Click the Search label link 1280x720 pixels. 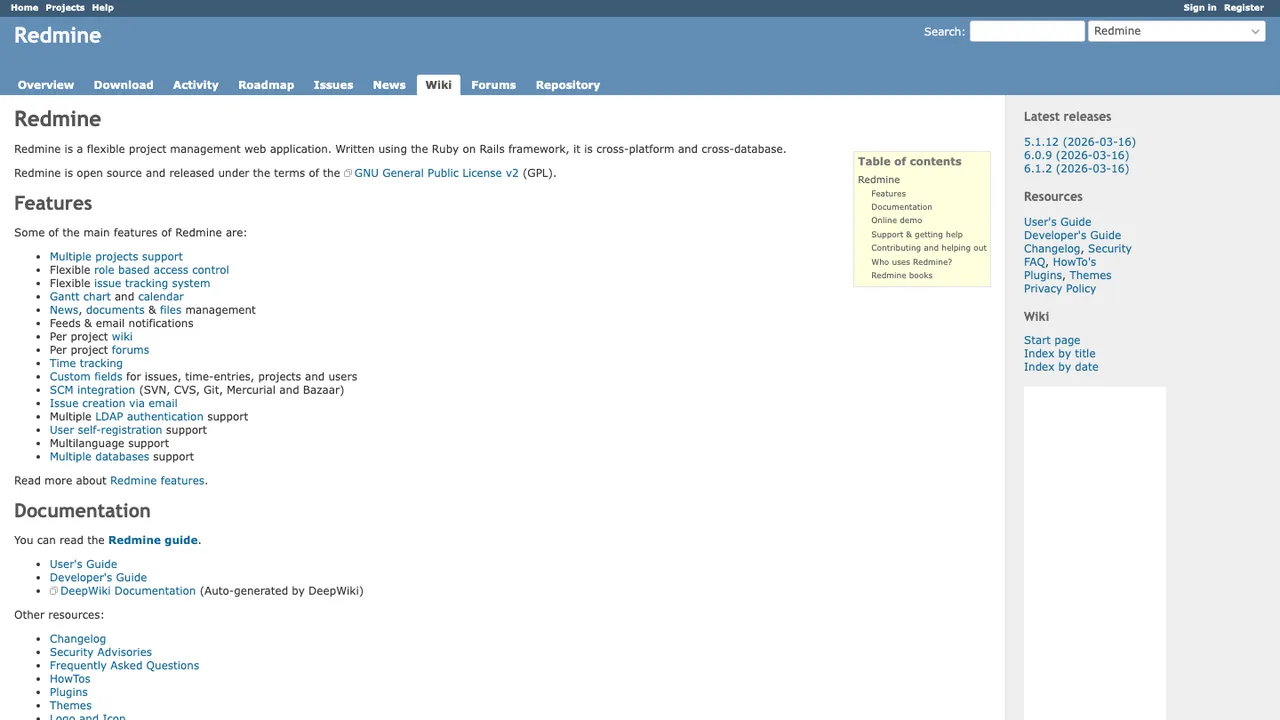tap(942, 31)
